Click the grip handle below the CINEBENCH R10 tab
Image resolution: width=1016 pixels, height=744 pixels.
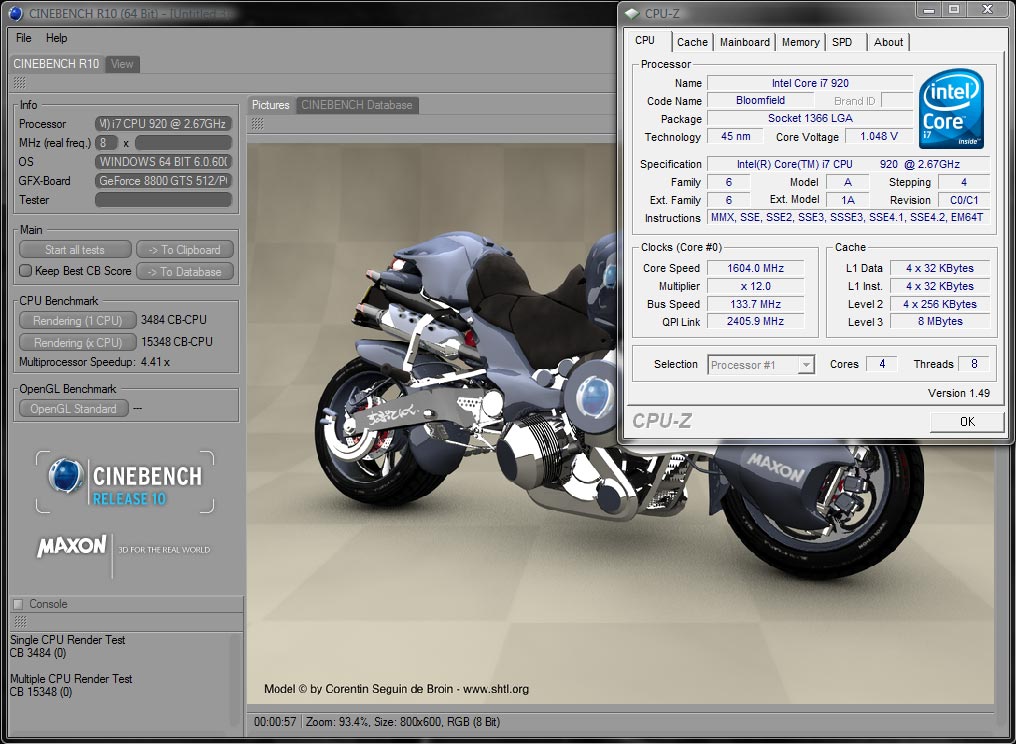click(x=19, y=82)
